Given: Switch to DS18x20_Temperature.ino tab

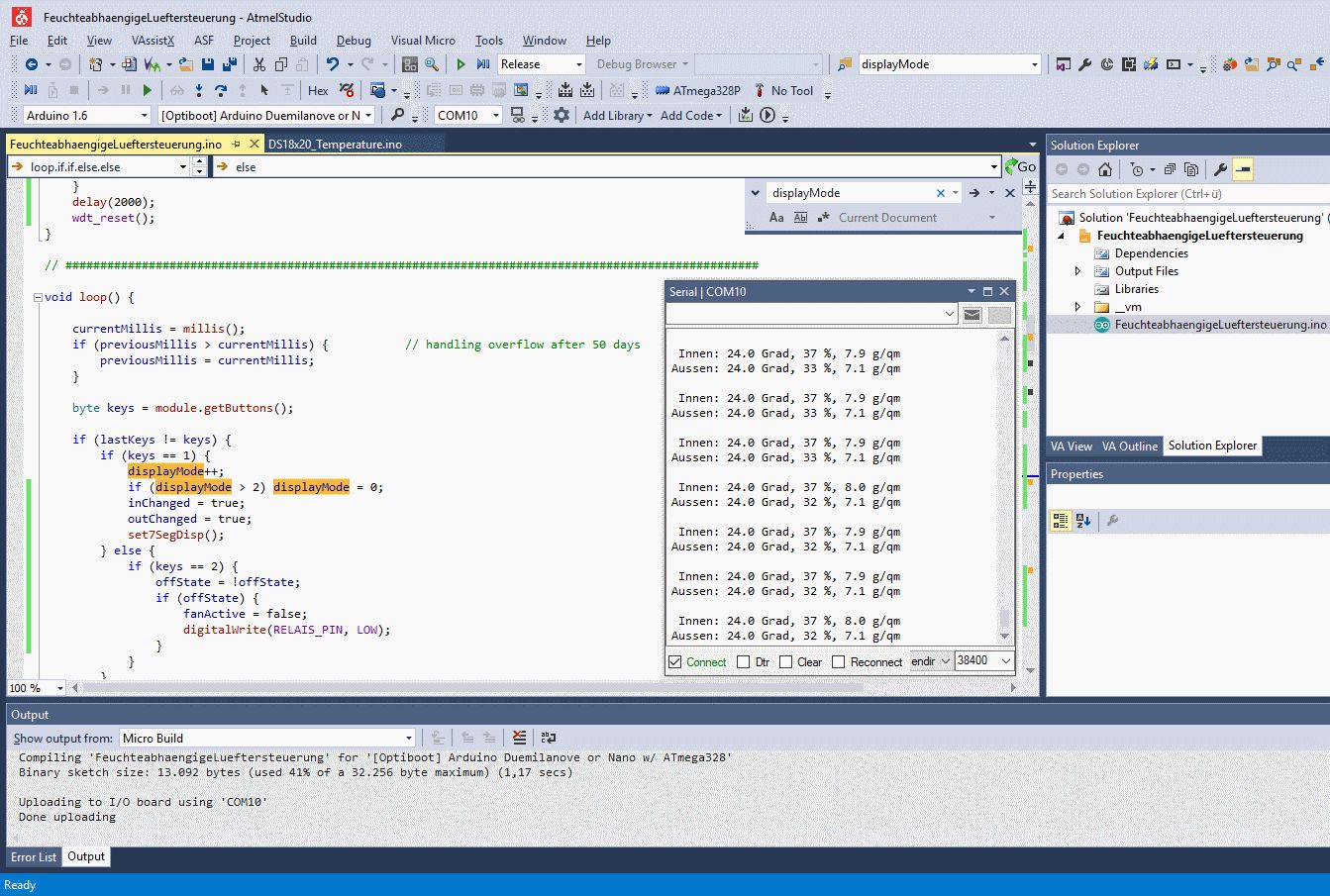Looking at the screenshot, I should click(x=335, y=145).
